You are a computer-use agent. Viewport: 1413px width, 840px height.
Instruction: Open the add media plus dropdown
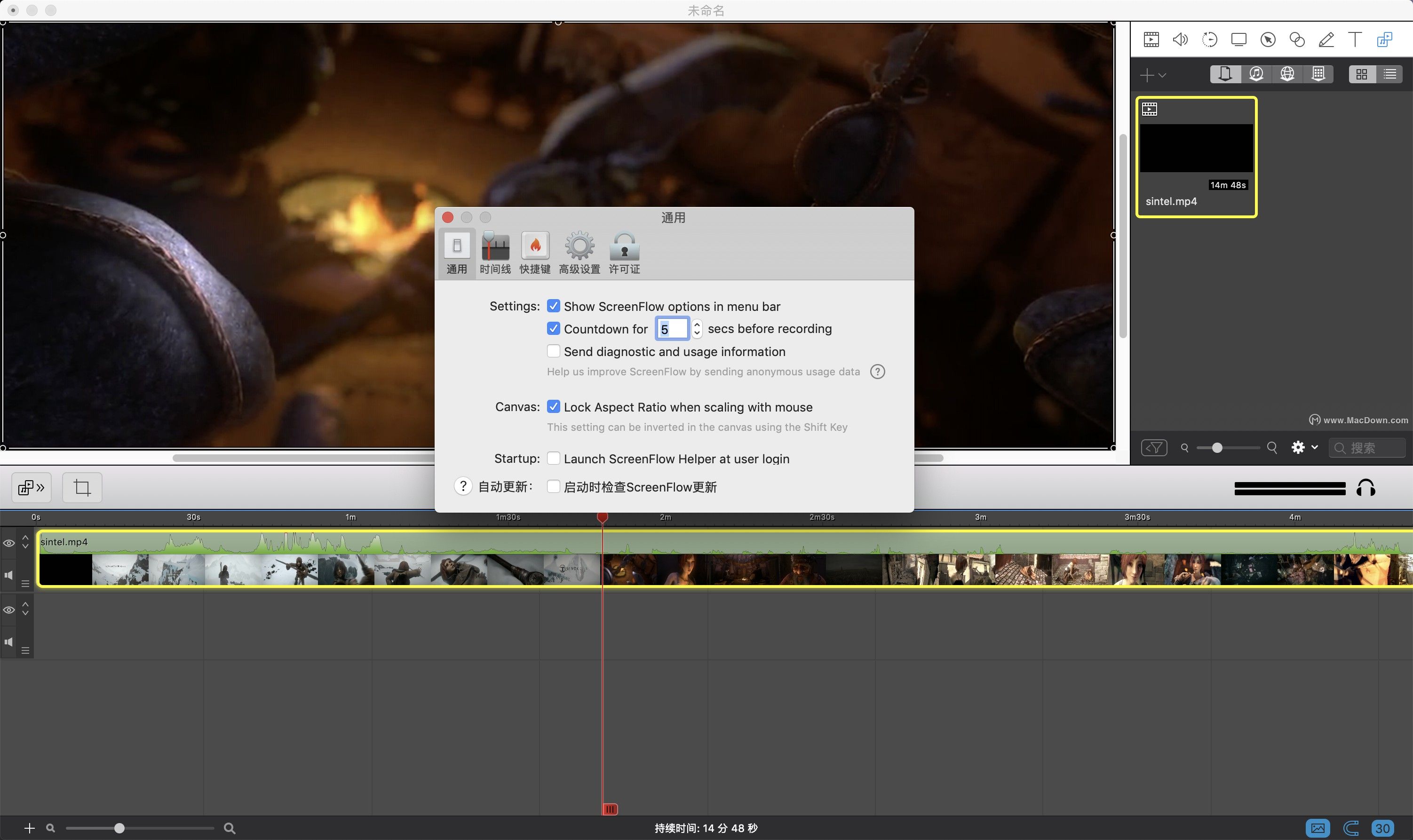coord(1152,75)
